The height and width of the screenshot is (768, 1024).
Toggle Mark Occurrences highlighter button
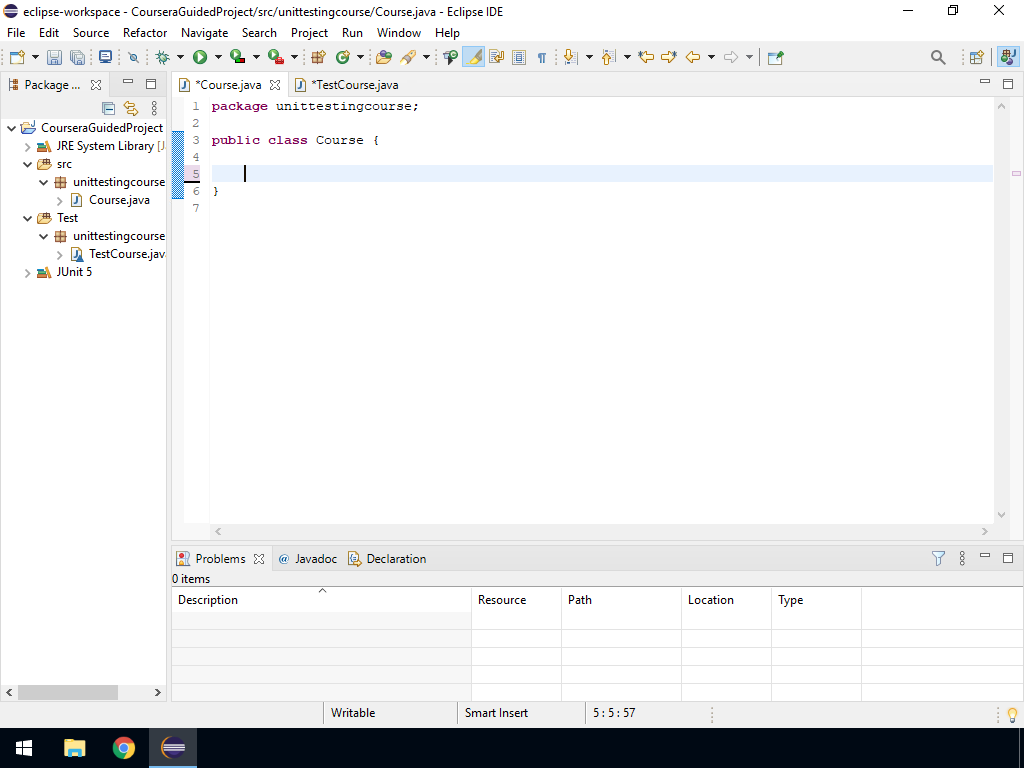point(474,58)
